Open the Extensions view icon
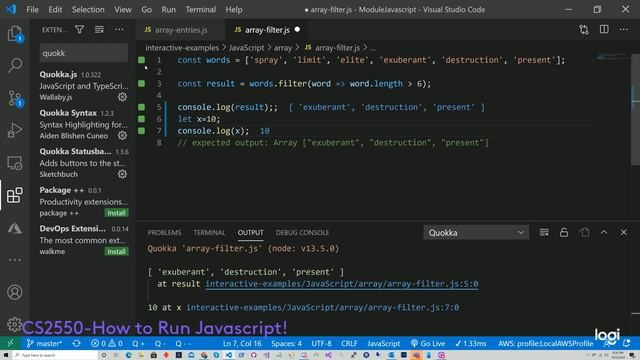Screen dimensions: 640x360 [15, 195]
